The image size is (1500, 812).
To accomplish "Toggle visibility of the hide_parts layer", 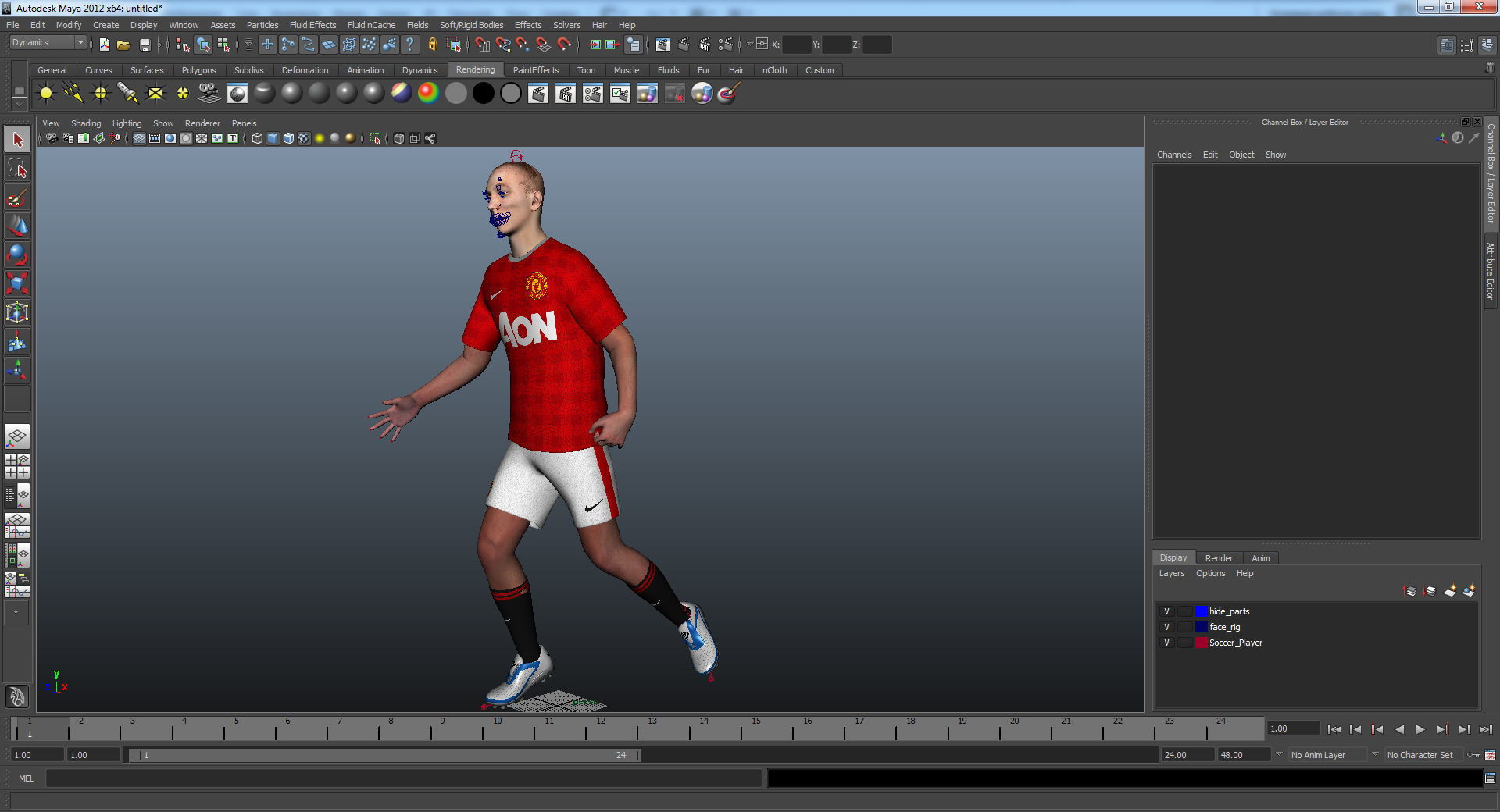I will (1167, 611).
